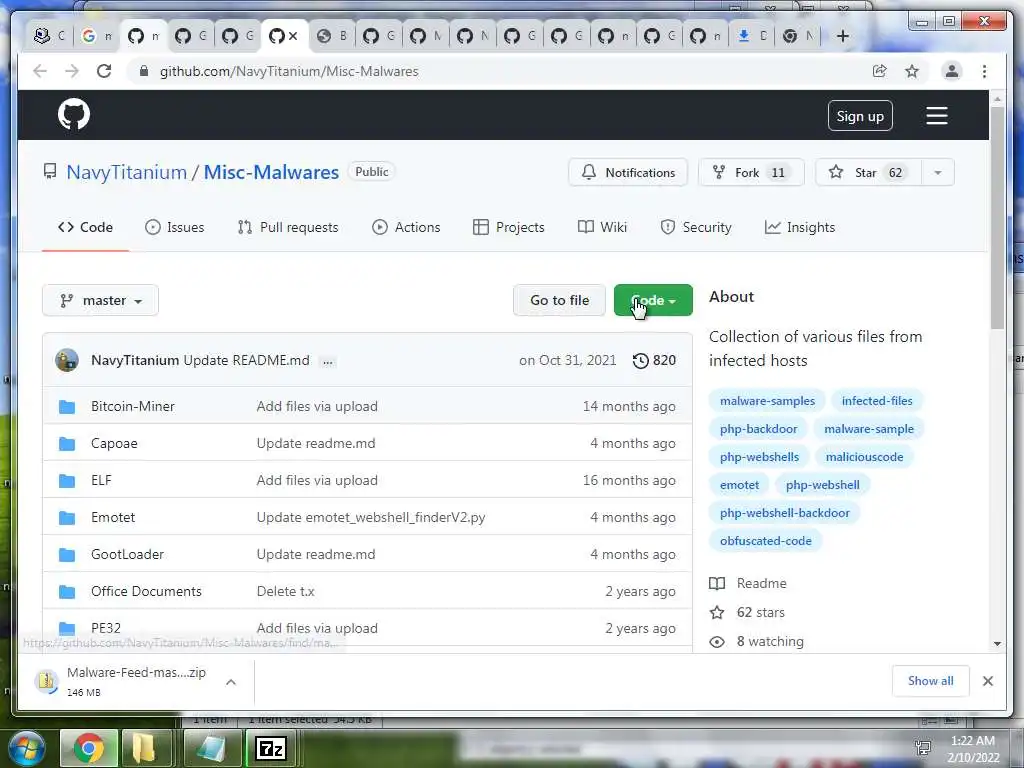Click the Emotet folder icon

[x=67, y=518]
